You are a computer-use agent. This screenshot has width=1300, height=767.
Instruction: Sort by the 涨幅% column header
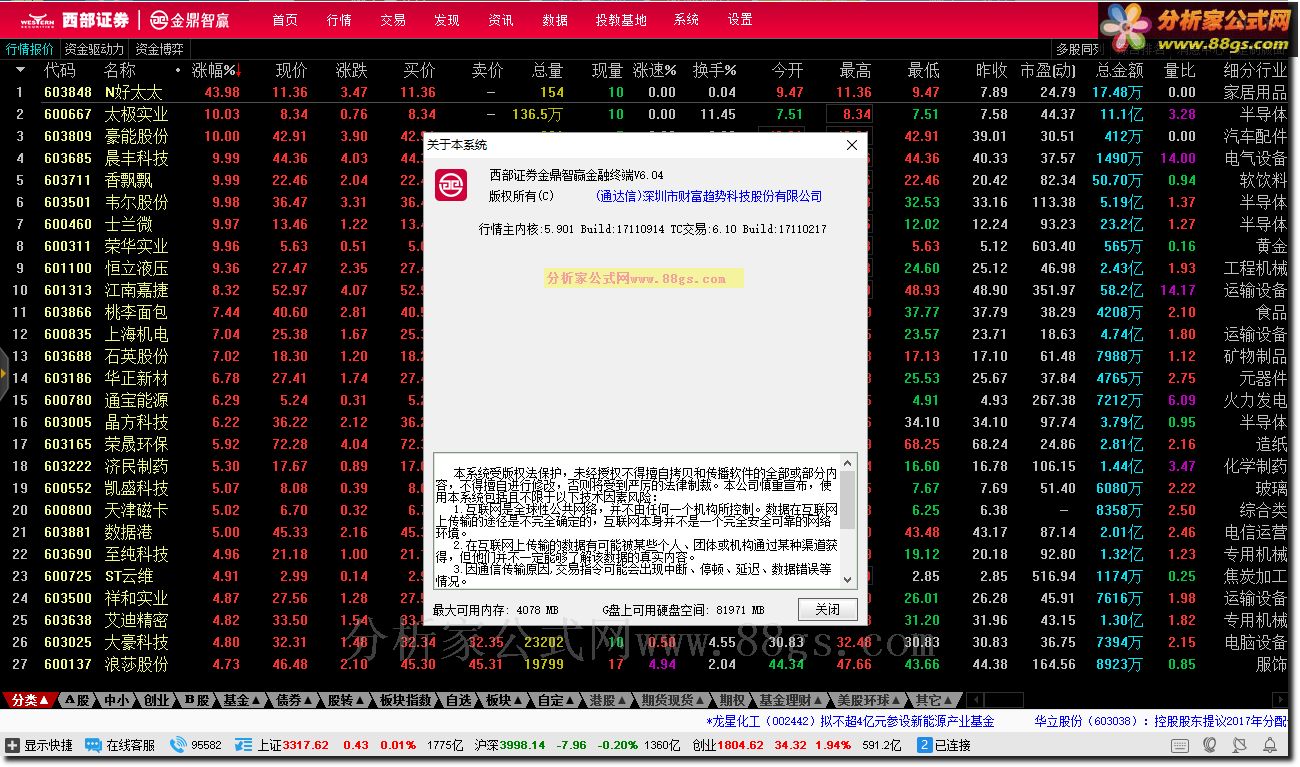pos(214,70)
